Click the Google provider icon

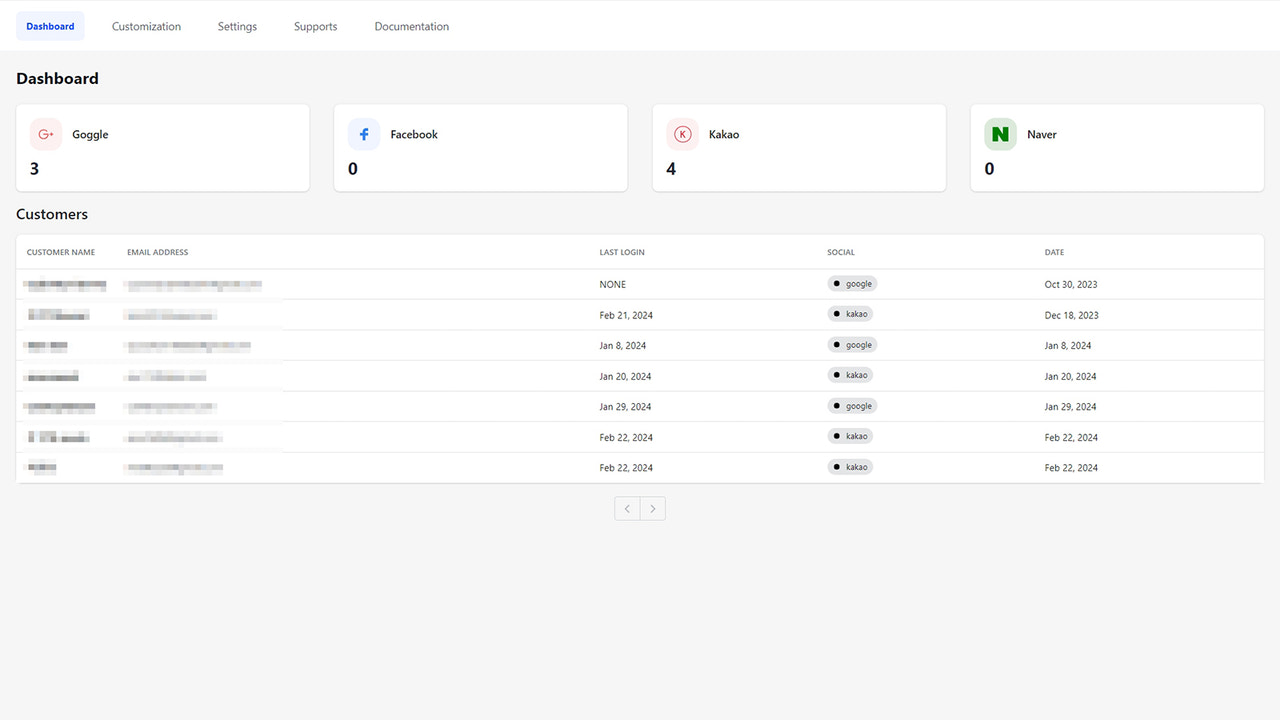click(x=45, y=133)
